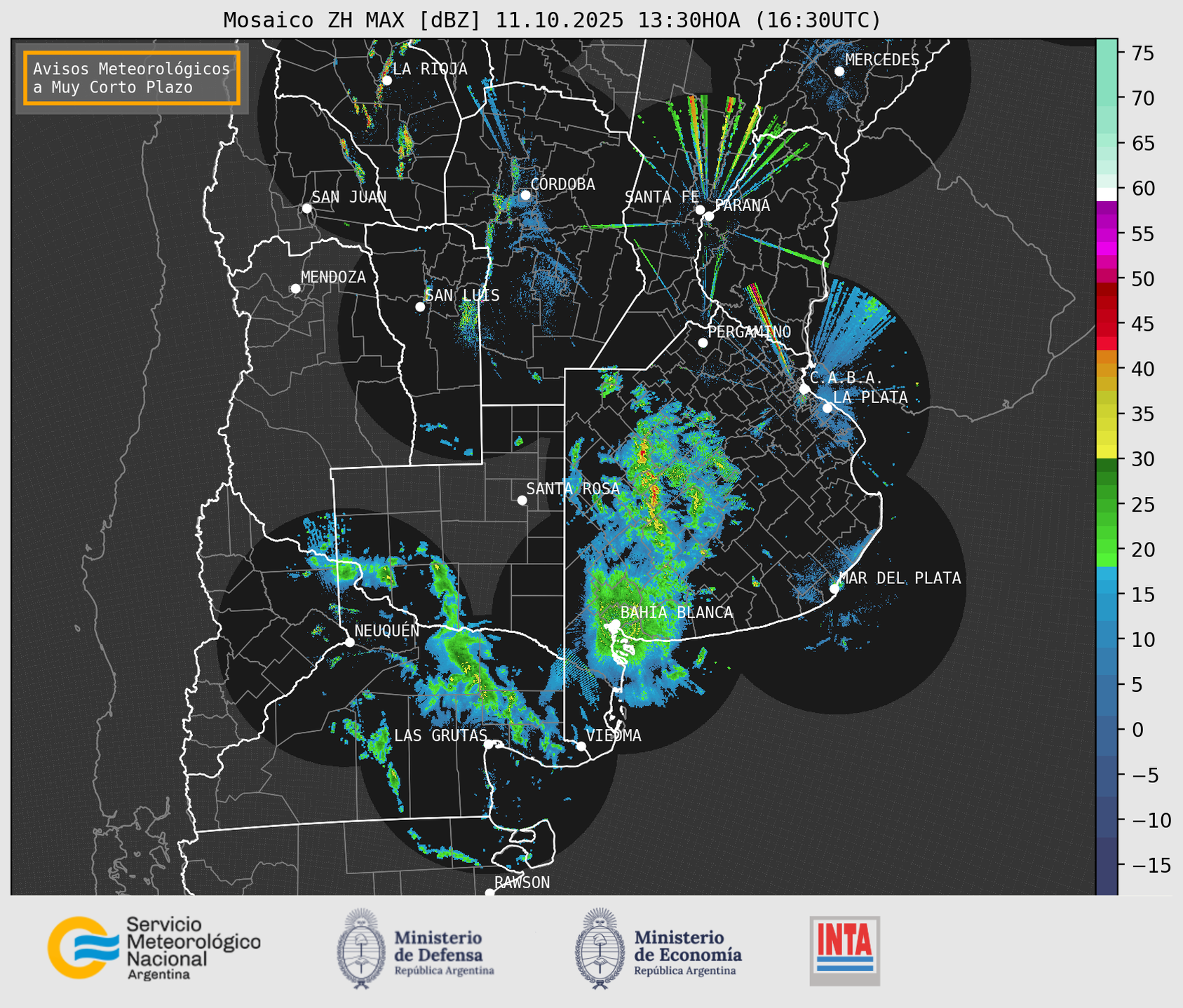Open Avisos Meteorológicos a Muy Corto Plazo box
The width and height of the screenshot is (1183, 1008).
132,78
